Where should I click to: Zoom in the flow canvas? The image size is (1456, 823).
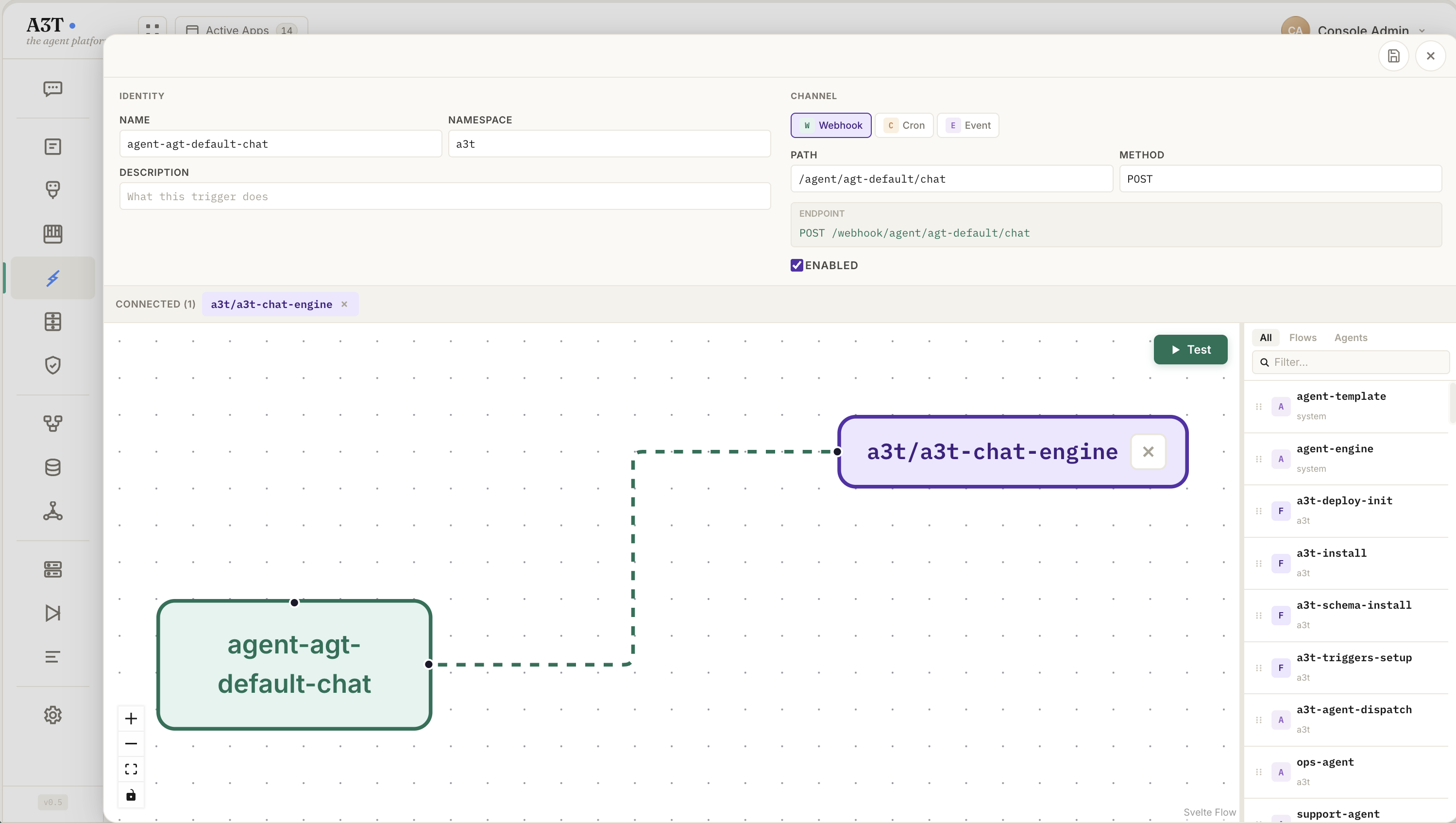(131, 719)
